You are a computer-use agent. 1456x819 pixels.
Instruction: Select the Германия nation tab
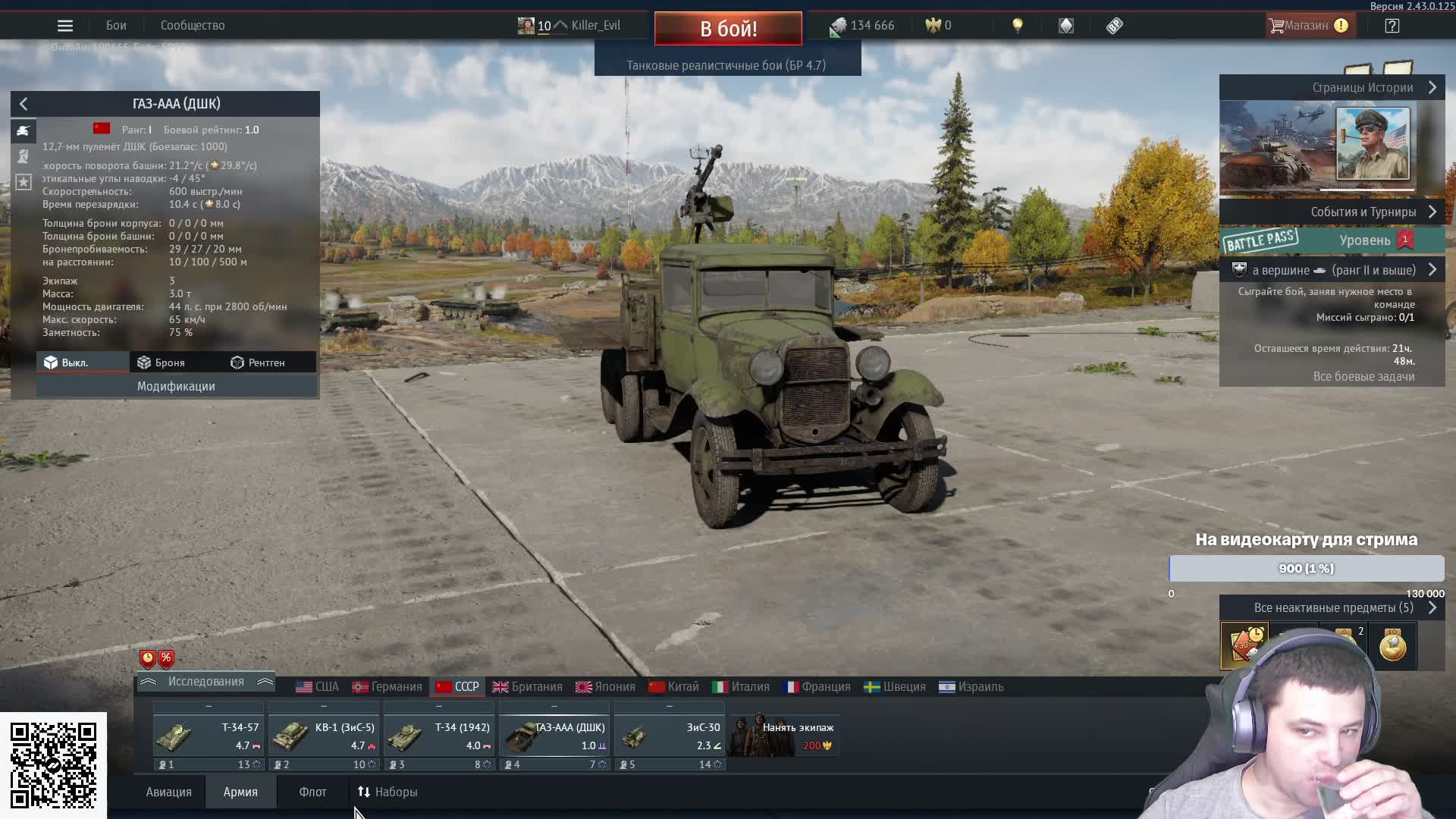(387, 687)
